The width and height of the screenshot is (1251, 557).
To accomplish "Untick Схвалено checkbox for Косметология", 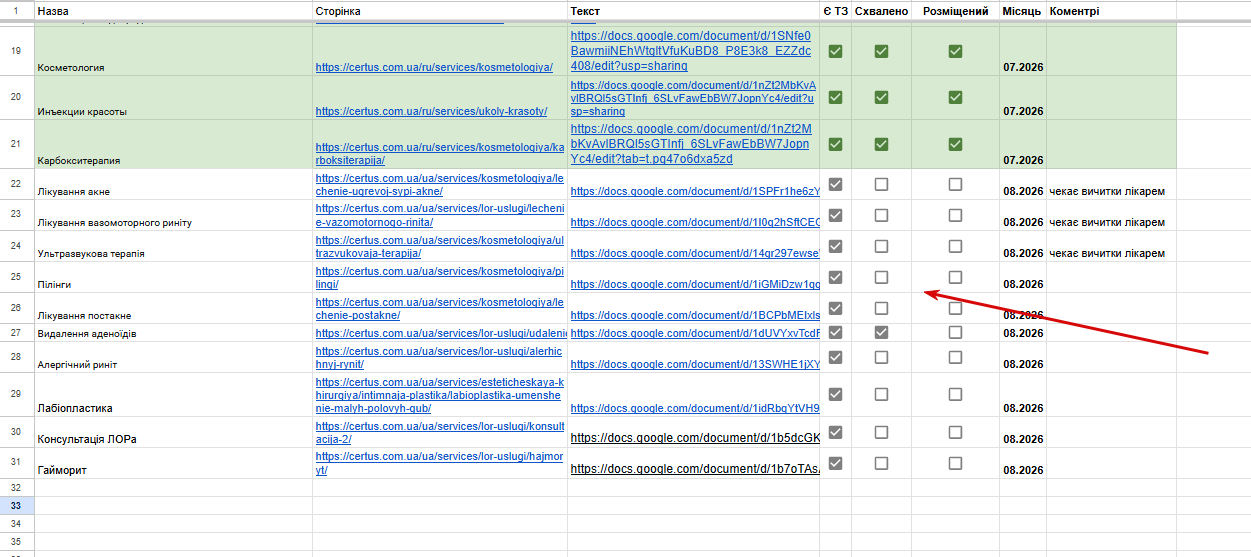I will click(881, 51).
